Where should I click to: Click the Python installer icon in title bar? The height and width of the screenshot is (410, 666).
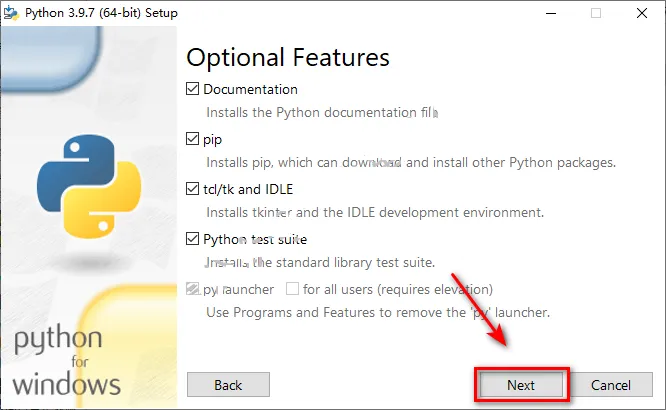coord(11,13)
